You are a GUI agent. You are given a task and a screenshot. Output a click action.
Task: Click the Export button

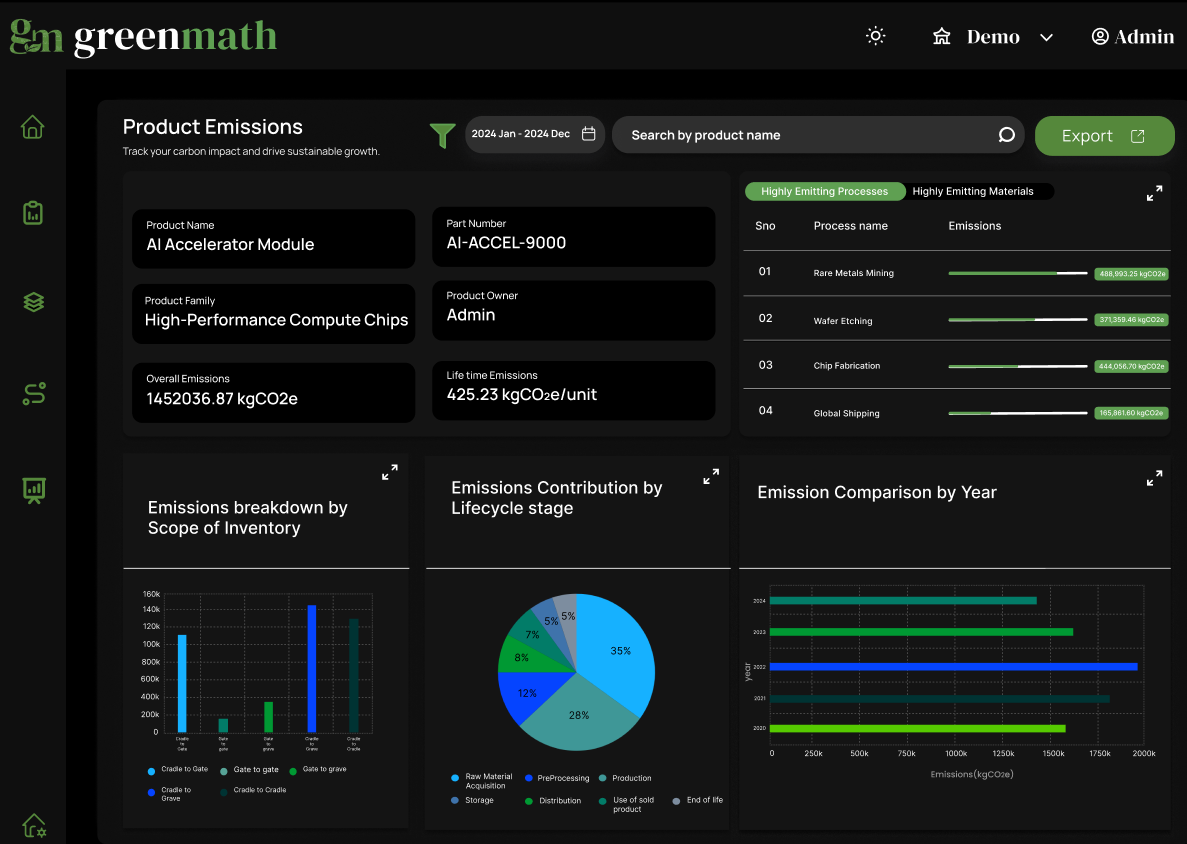(1104, 136)
